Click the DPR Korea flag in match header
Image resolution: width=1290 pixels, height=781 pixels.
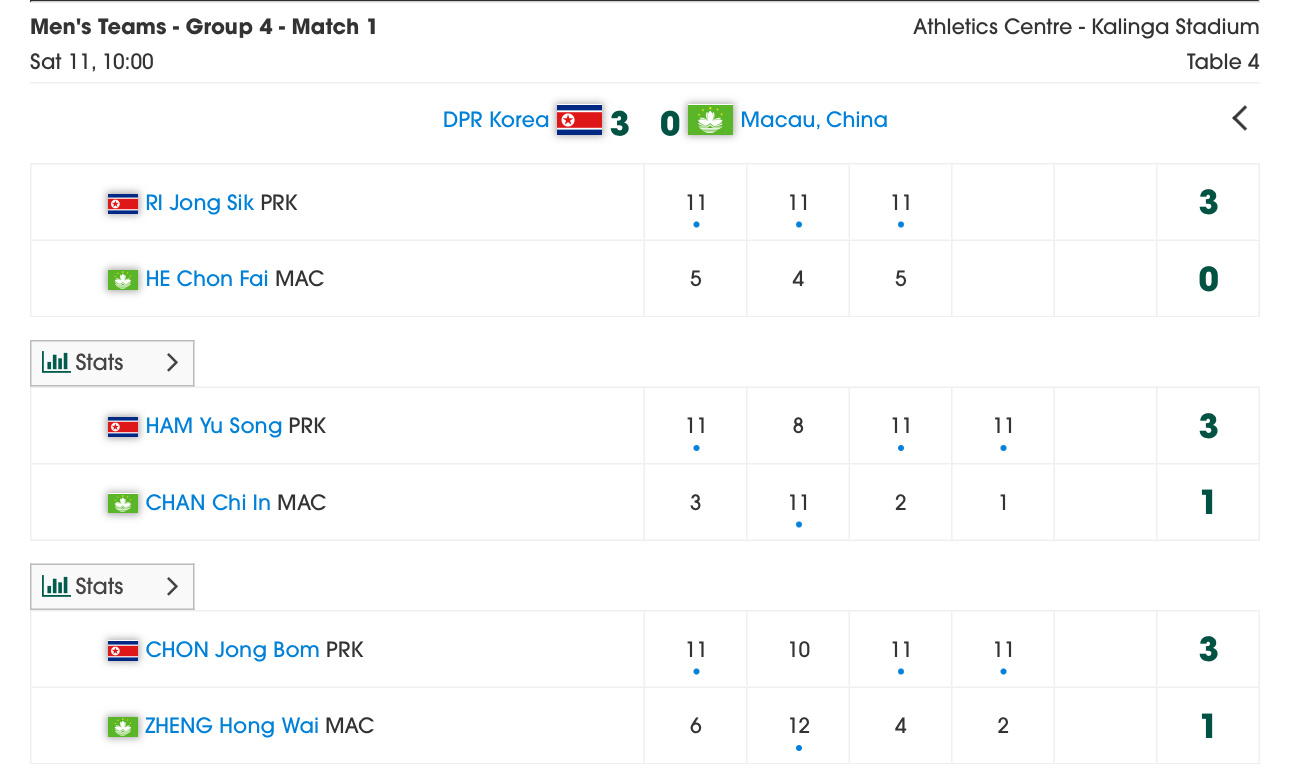[x=579, y=120]
